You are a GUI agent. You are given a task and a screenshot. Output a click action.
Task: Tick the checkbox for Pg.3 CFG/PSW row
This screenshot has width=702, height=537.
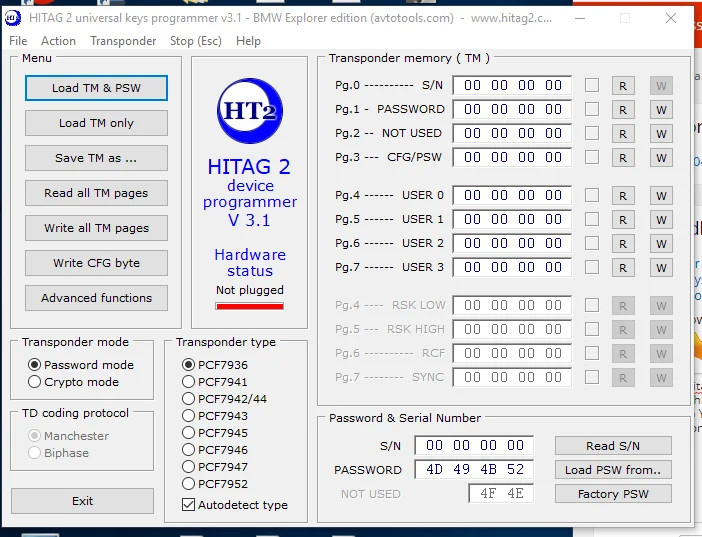tap(592, 157)
